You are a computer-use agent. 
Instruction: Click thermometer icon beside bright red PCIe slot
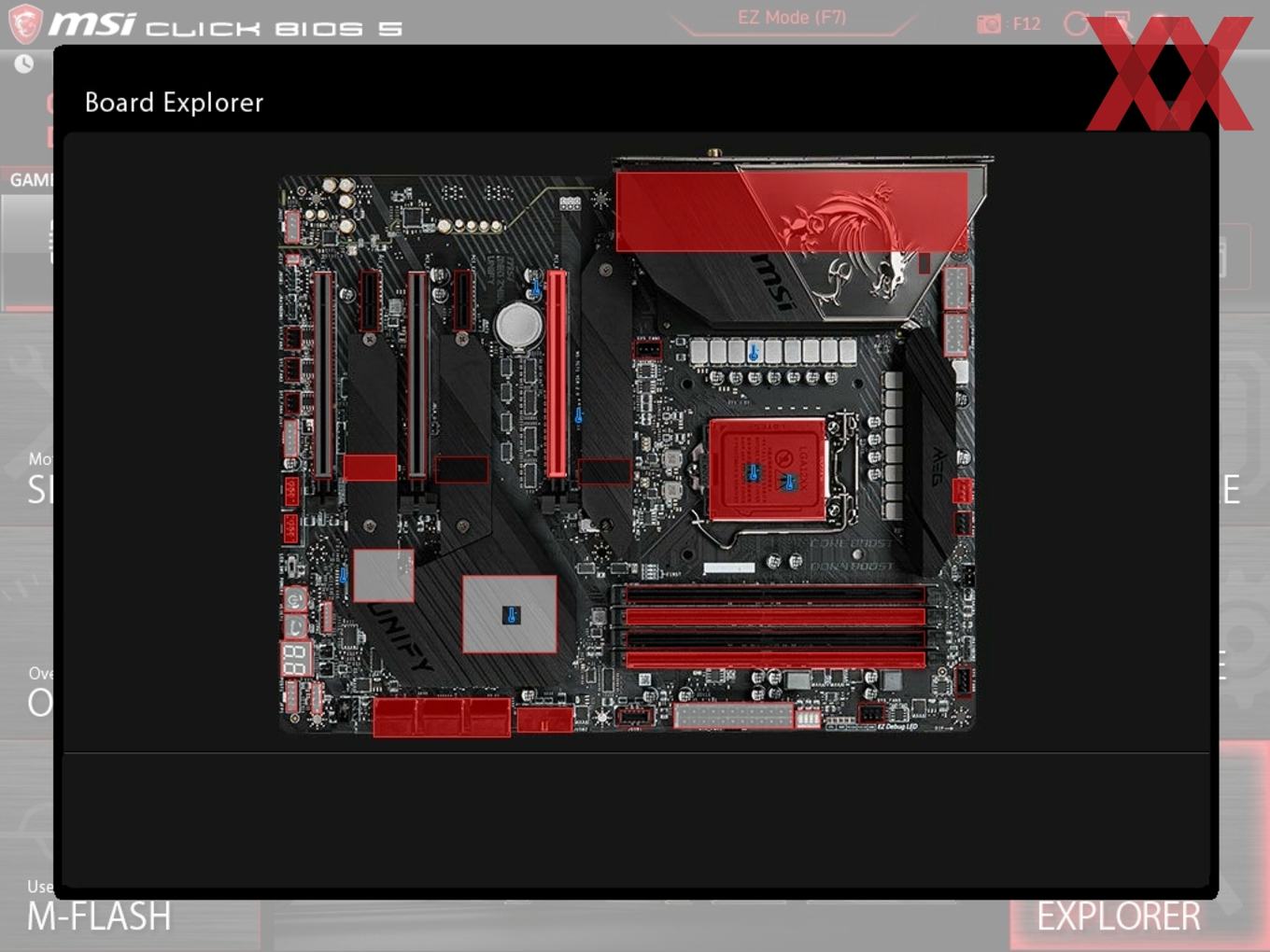coord(578,414)
